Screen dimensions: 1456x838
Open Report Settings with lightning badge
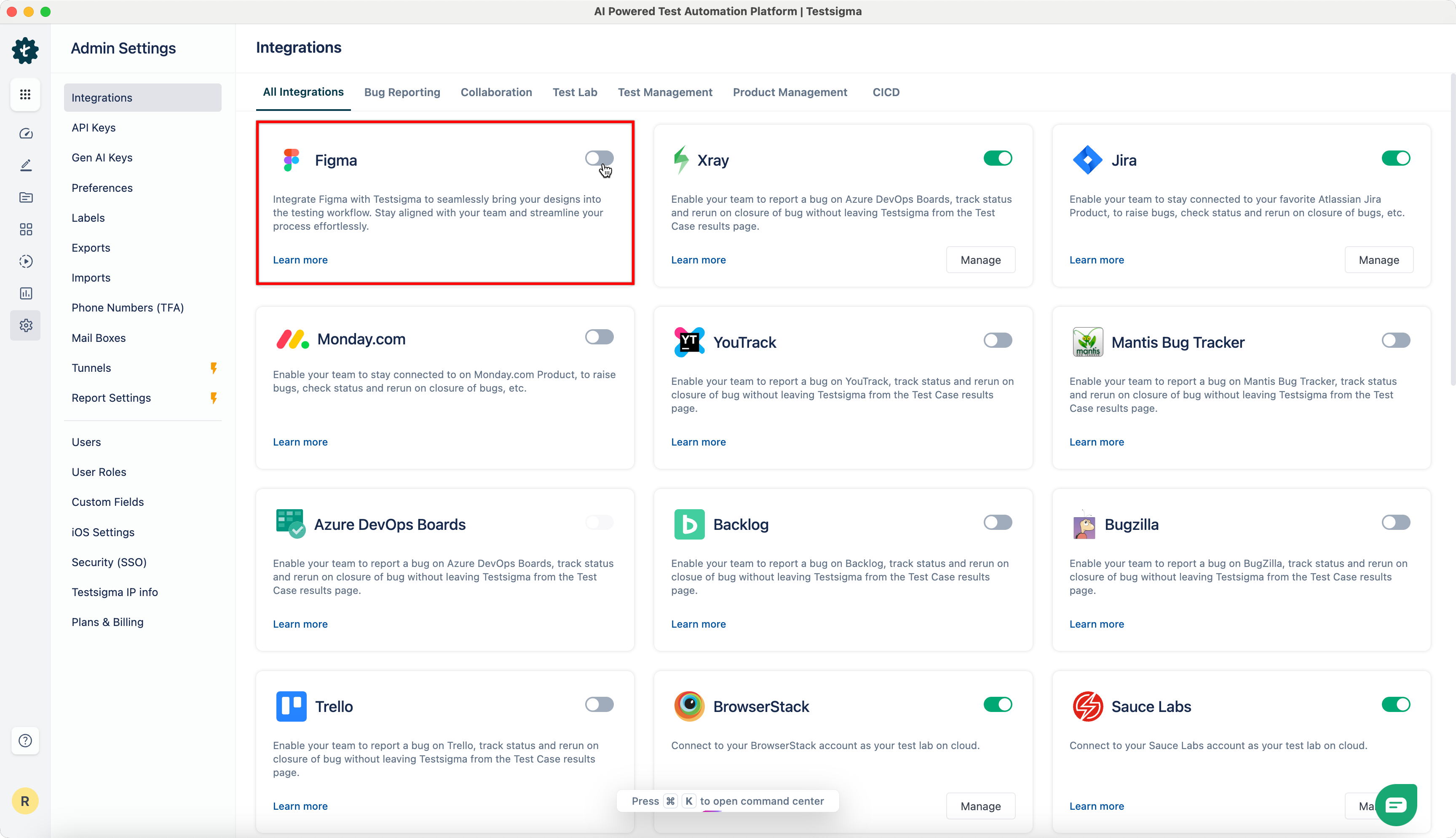coord(111,398)
